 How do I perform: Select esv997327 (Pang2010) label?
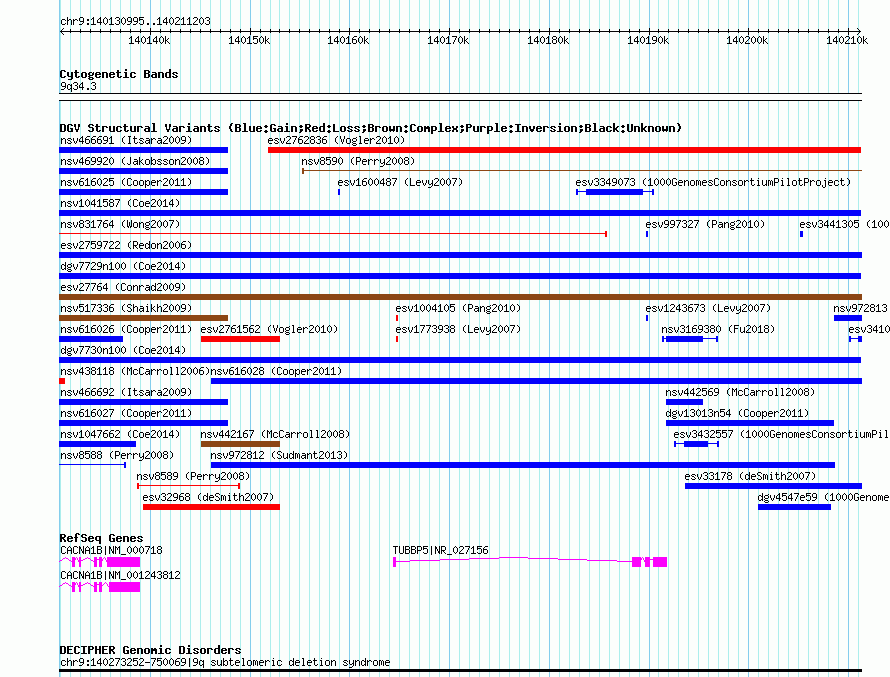[x=705, y=224]
